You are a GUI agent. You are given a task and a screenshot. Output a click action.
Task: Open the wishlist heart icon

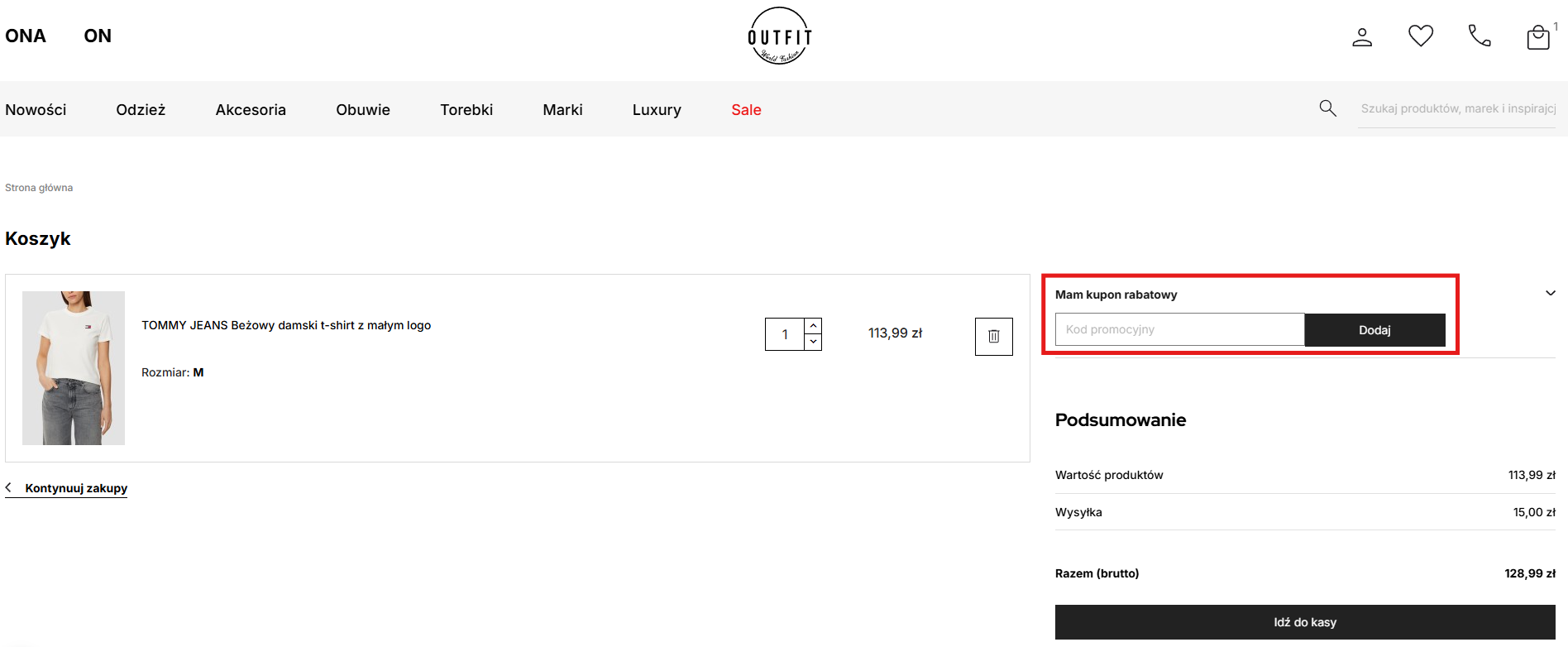click(1420, 36)
